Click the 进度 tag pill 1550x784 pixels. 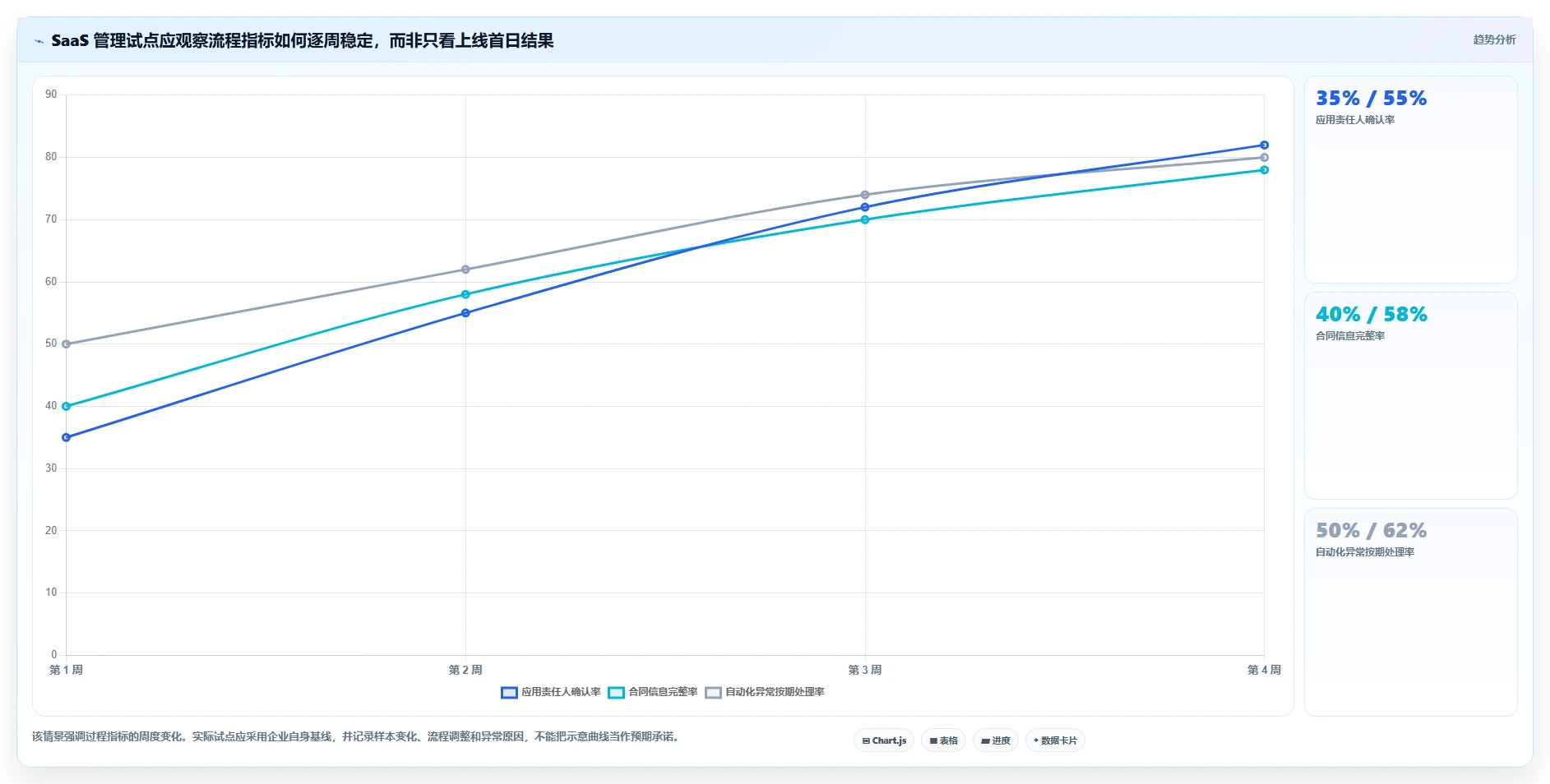pyautogui.click(x=996, y=740)
